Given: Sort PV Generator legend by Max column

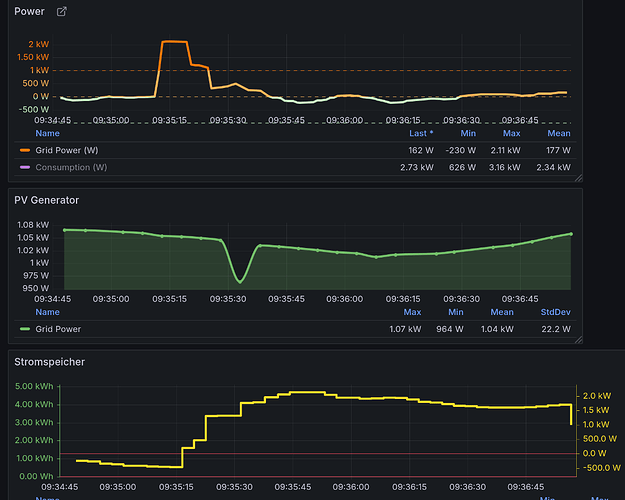Looking at the screenshot, I should coord(412,312).
